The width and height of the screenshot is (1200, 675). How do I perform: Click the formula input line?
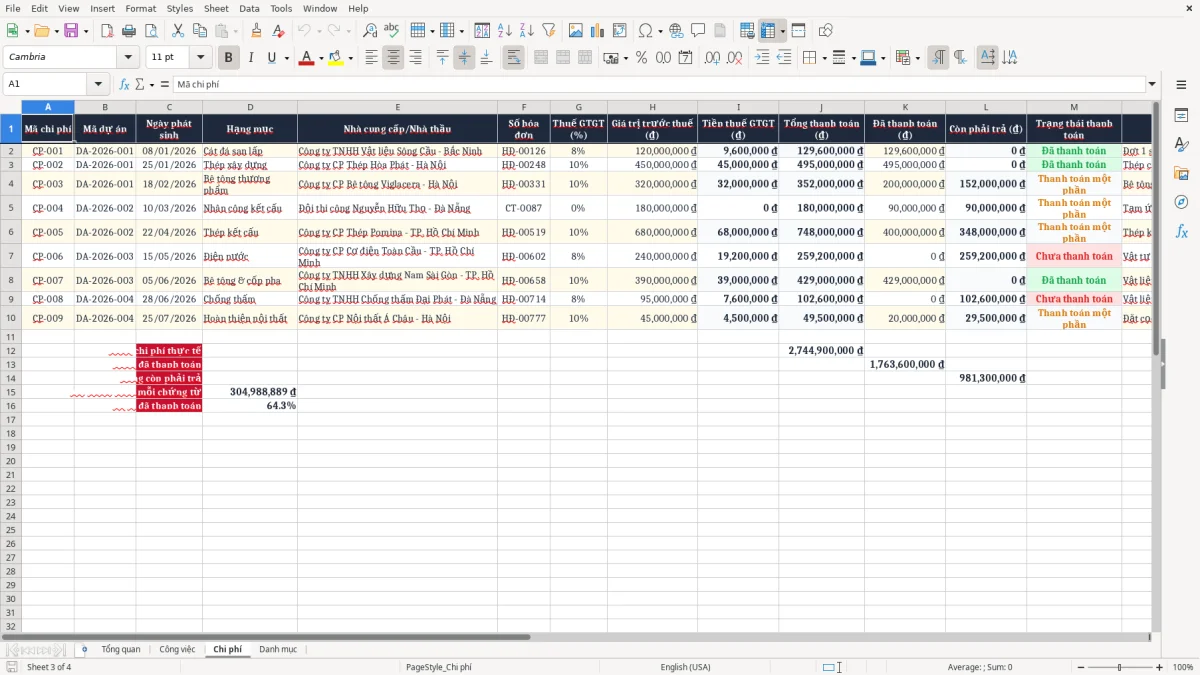(x=658, y=84)
